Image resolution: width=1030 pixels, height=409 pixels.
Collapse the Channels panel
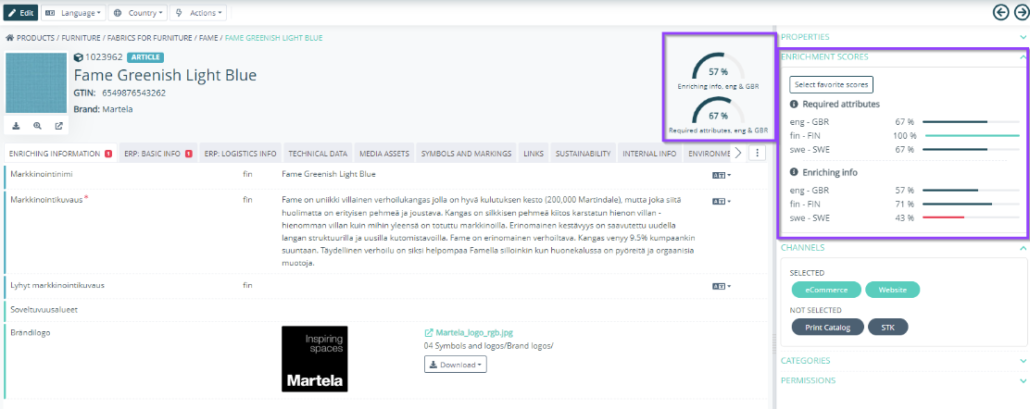click(x=903, y=248)
